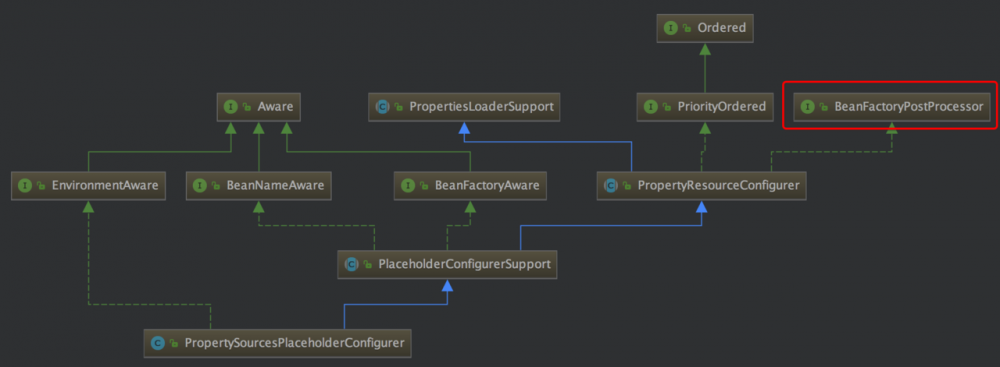Click the interface icon on BeanFactoryPostProcessor node
Screen dimensions: 1000x367
coord(808,107)
